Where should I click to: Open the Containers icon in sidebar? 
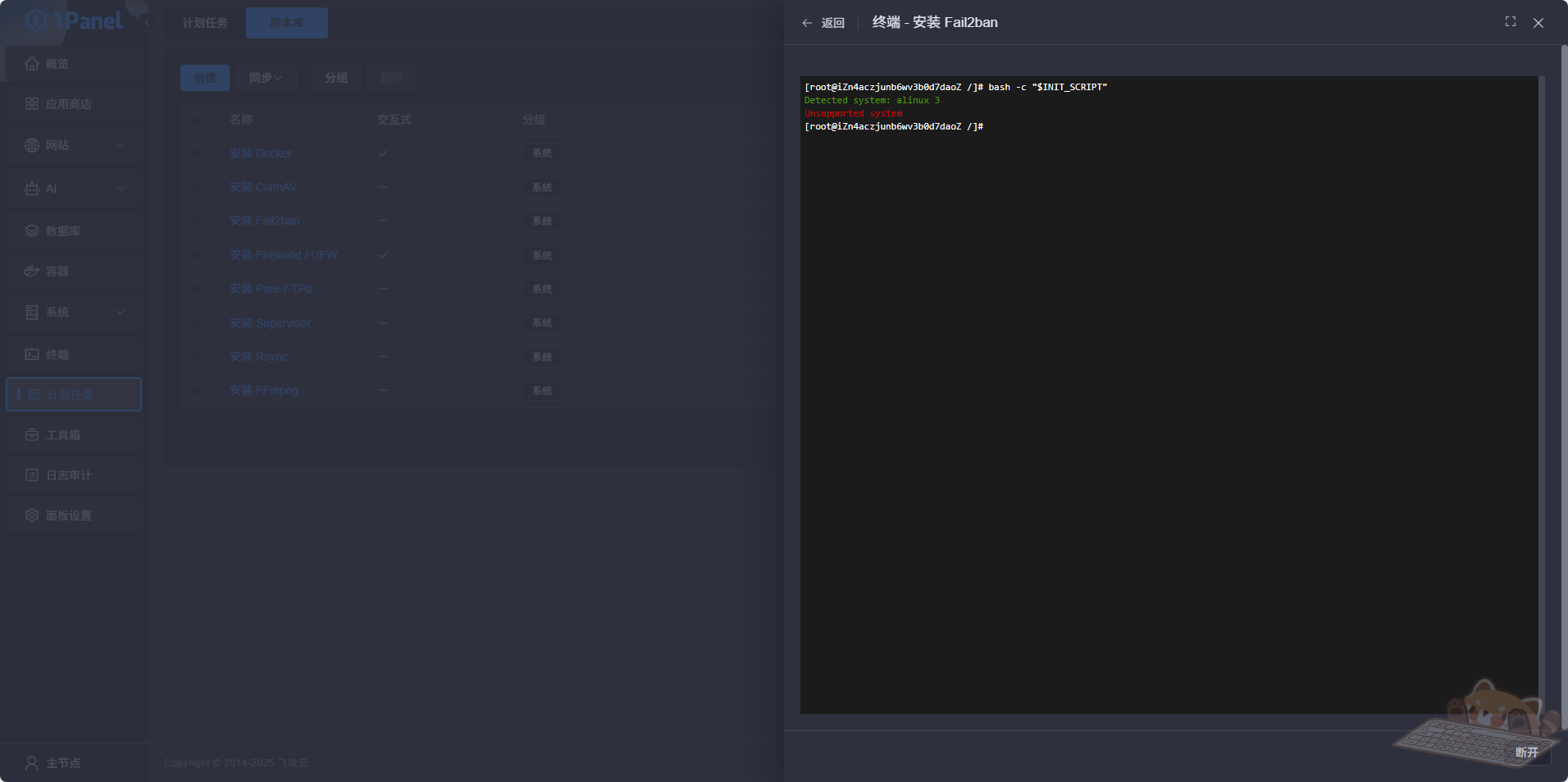[32, 271]
